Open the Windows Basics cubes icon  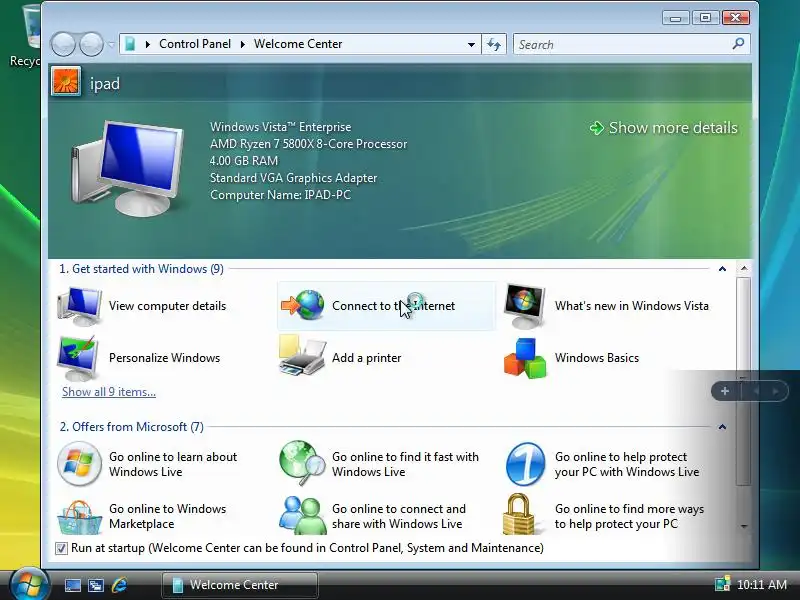coord(525,358)
